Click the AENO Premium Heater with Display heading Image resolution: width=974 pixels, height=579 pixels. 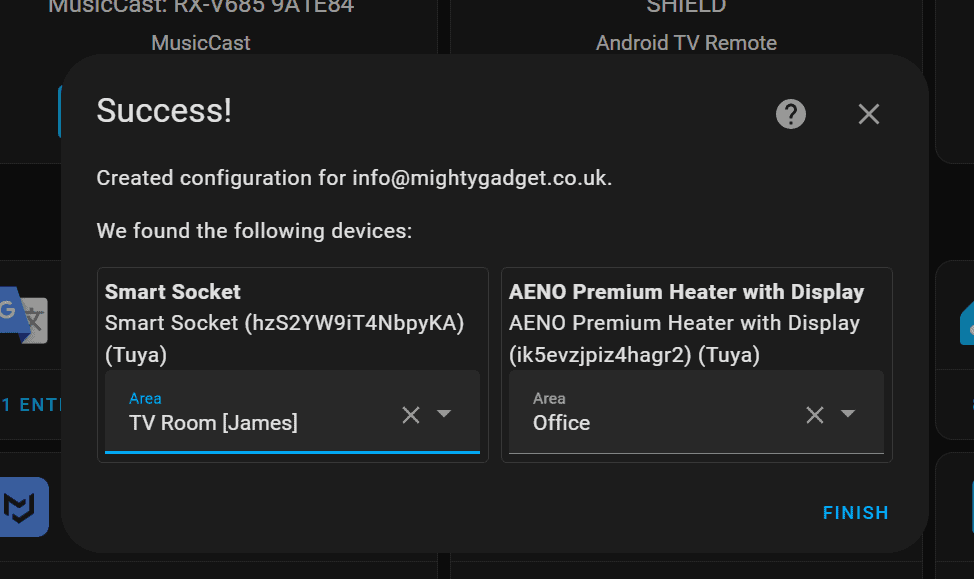point(686,292)
